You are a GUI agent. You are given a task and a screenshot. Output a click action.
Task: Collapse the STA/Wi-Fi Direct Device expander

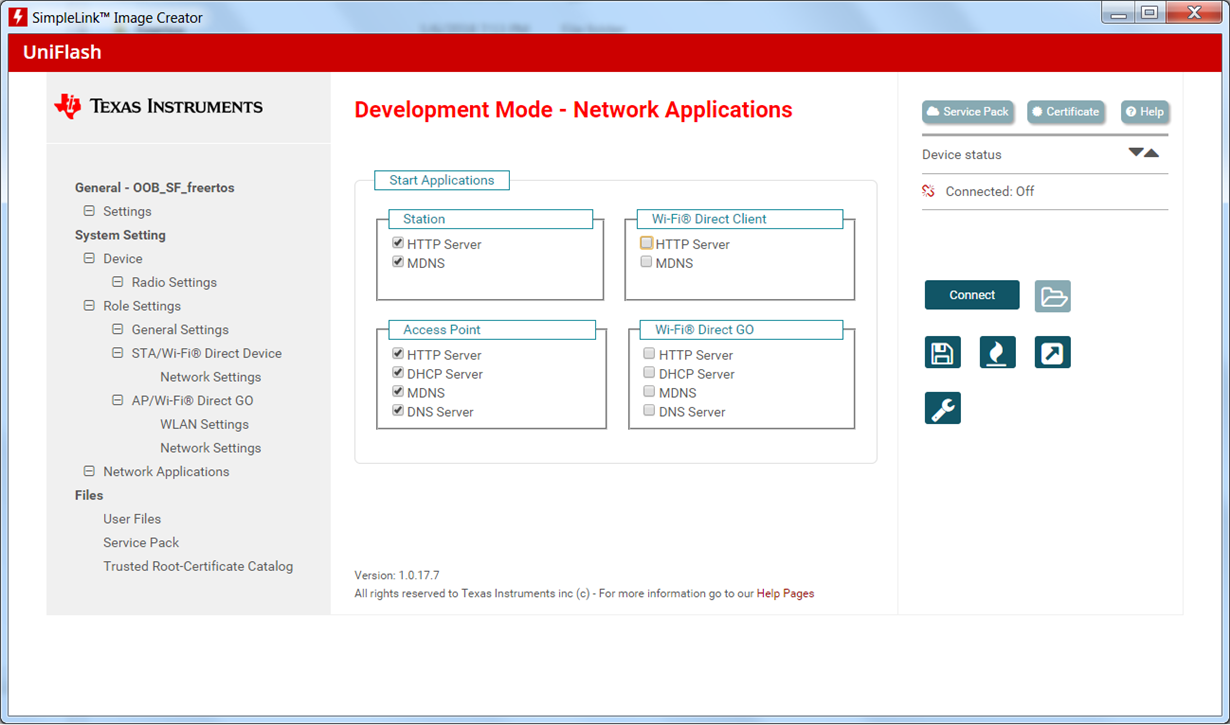coord(117,353)
